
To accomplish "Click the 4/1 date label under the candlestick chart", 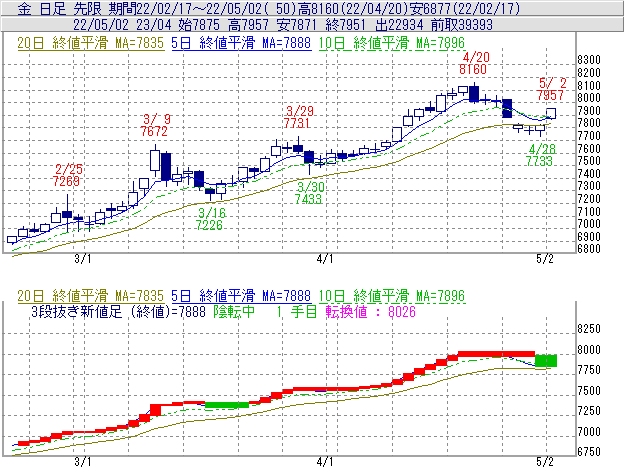I will pyautogui.click(x=325, y=259).
